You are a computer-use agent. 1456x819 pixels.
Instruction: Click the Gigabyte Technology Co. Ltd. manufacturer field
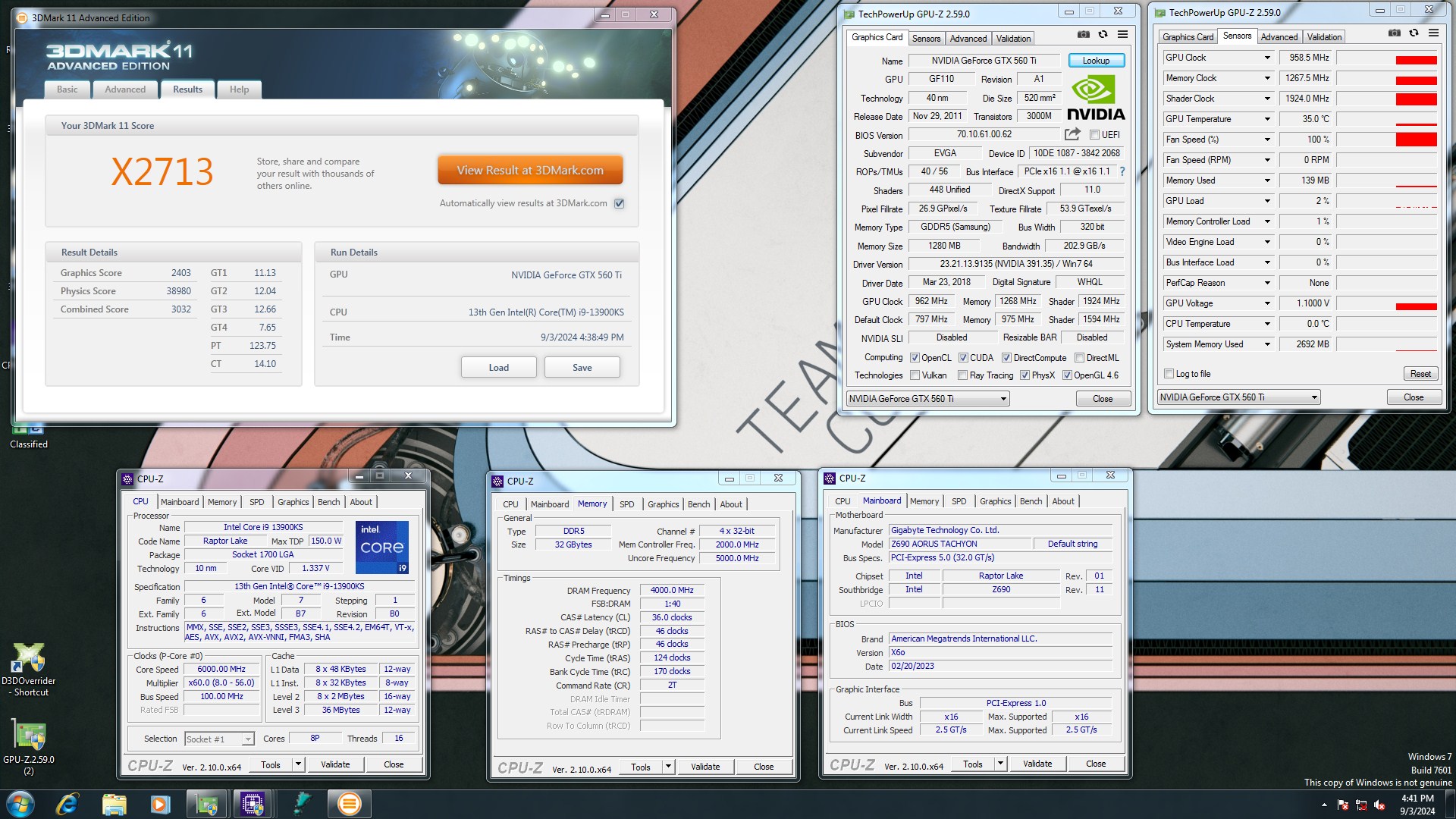pyautogui.click(x=1000, y=530)
